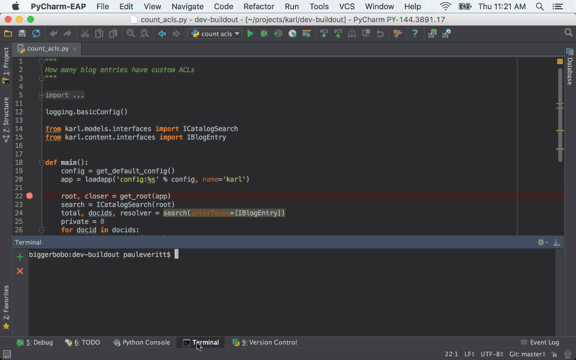Screen dimensions: 576x360
Task: Open the Refactor menu
Action: pyautogui.click(x=259, y=6)
